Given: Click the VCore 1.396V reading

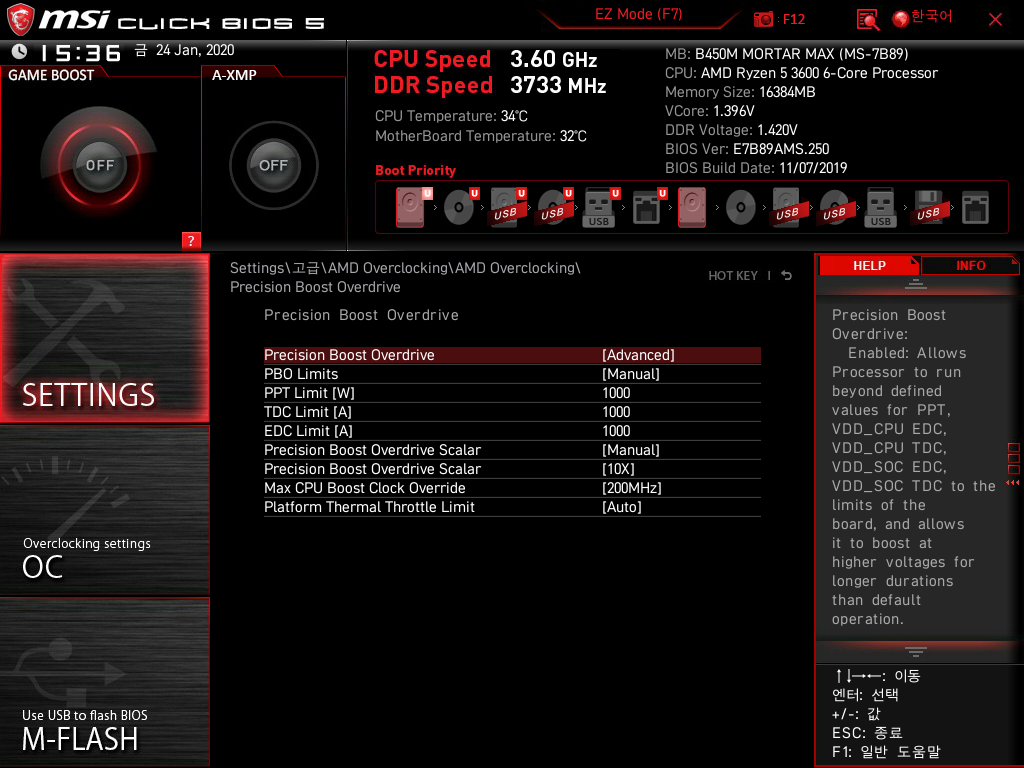Looking at the screenshot, I should point(710,111).
